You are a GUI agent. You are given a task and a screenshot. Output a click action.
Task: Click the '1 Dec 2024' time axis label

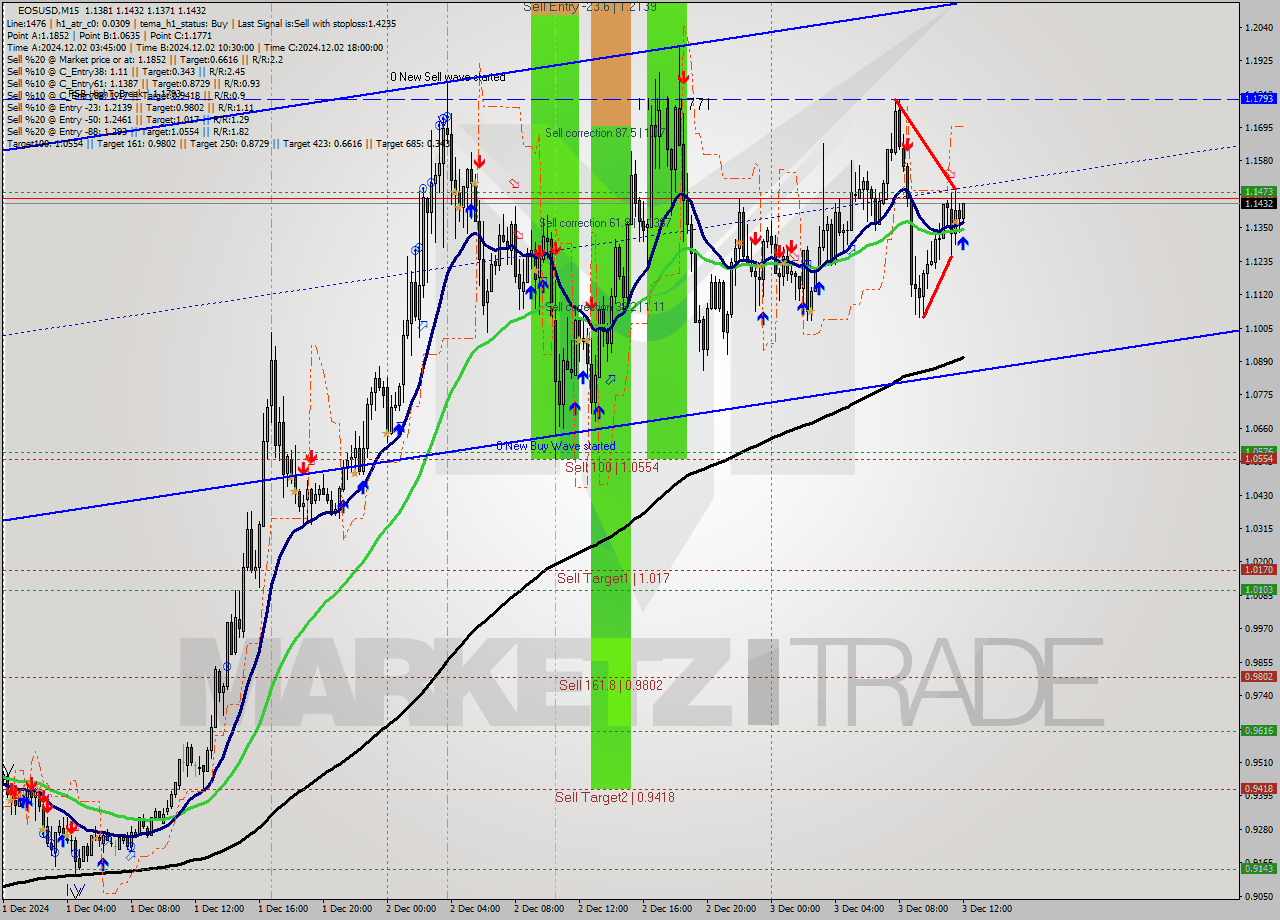pos(28,909)
